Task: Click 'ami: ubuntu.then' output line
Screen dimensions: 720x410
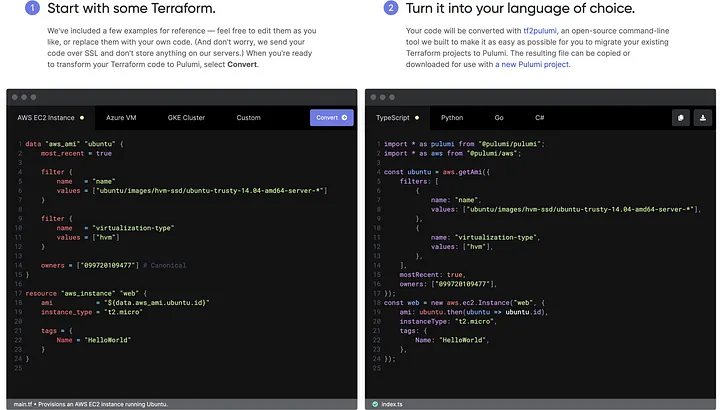Action: point(474,312)
